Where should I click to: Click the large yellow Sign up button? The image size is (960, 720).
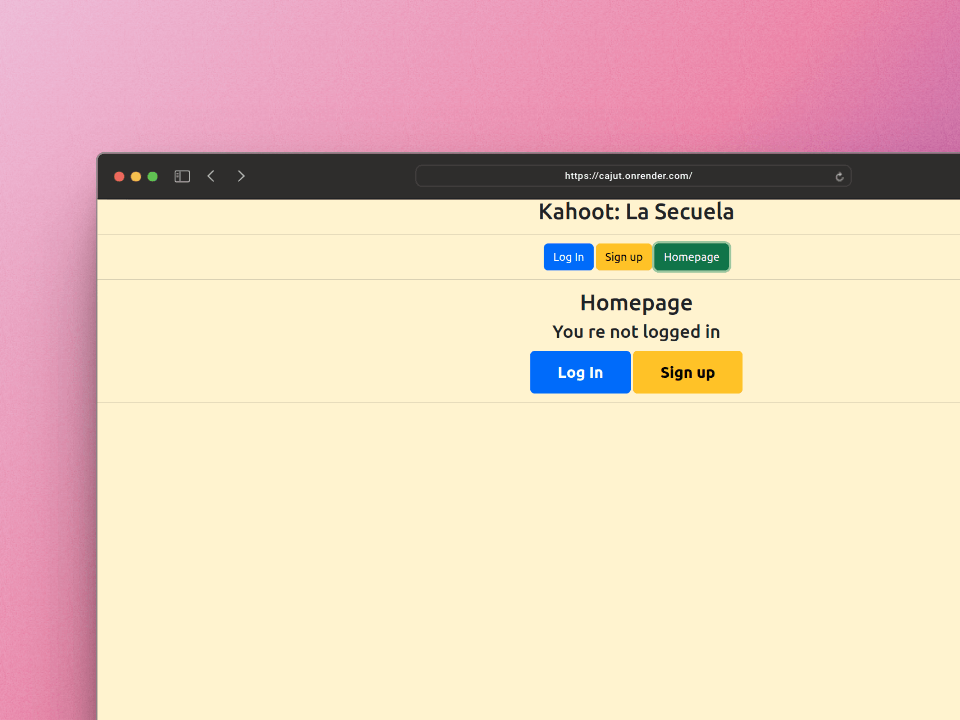pyautogui.click(x=687, y=372)
